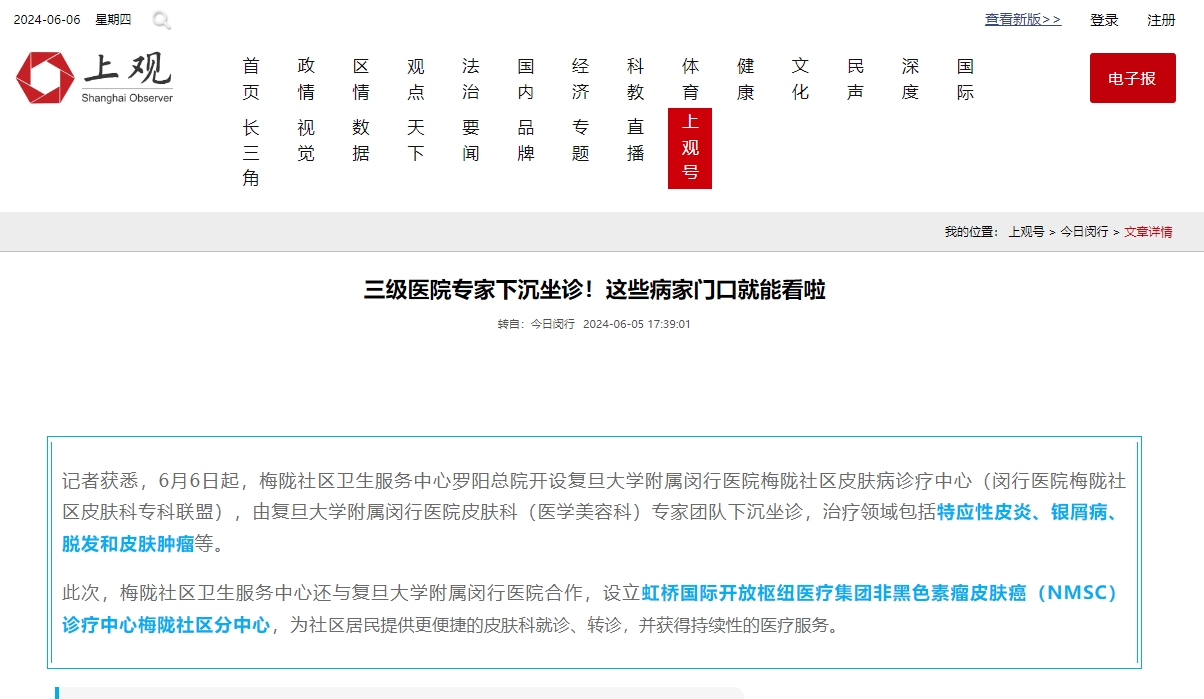
Task: Open the 经济 navigation section
Action: tap(581, 79)
